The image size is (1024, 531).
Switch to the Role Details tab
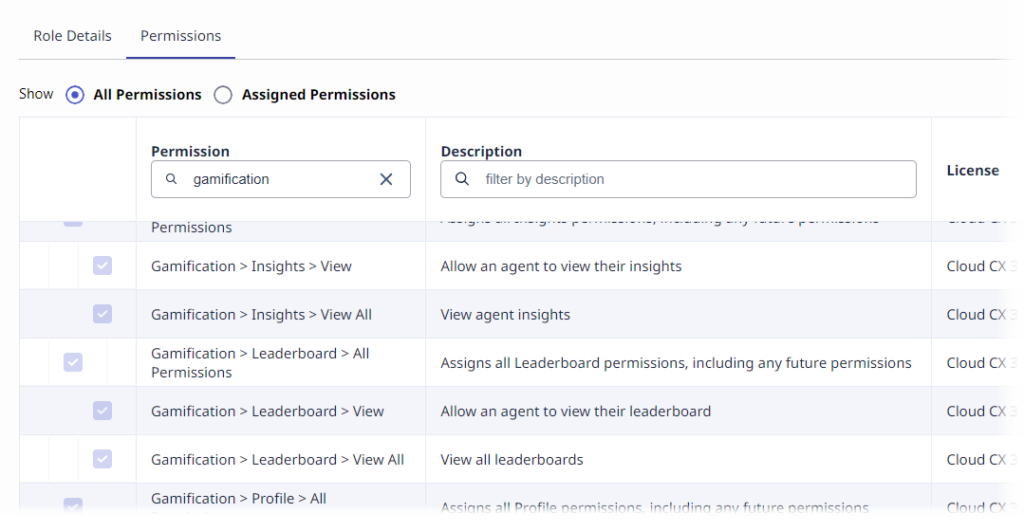click(x=72, y=36)
